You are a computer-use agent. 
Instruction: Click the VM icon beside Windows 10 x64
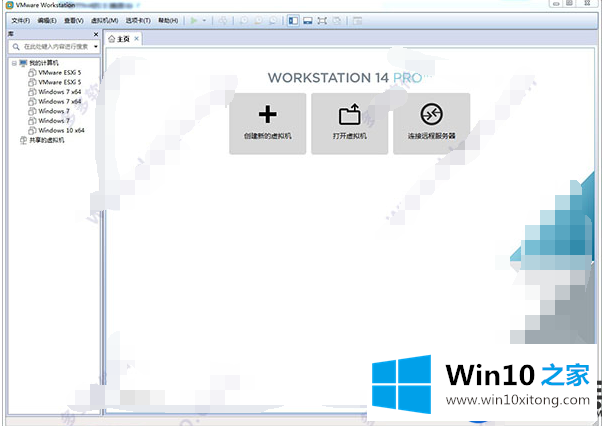coord(33,130)
